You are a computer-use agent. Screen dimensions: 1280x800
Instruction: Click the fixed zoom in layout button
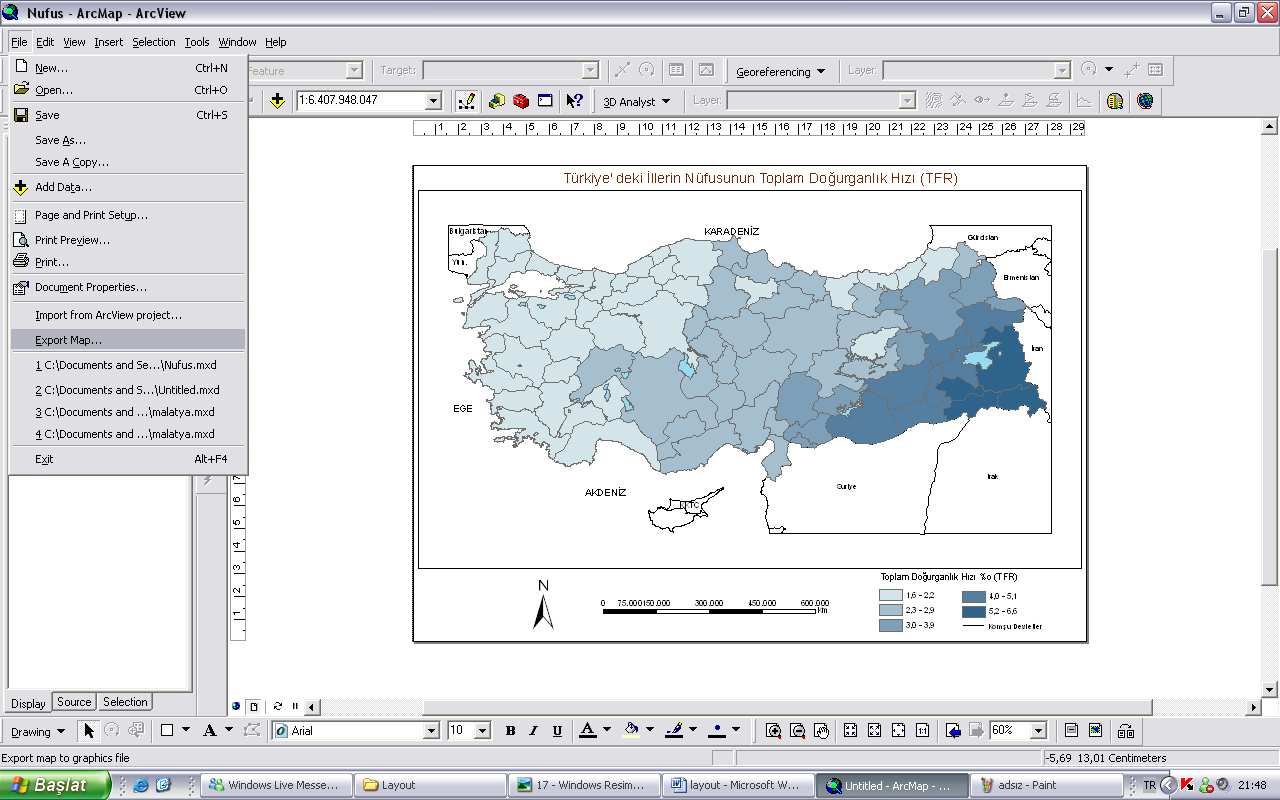[x=851, y=731]
